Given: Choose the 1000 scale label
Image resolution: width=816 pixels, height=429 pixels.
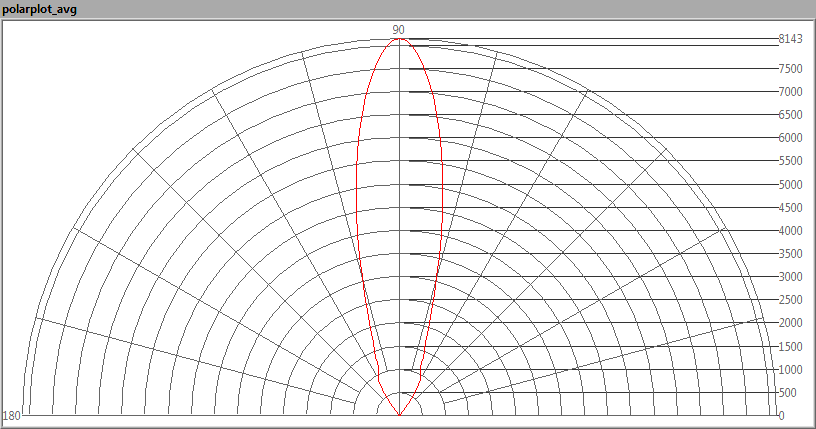Looking at the screenshot, I should click(x=790, y=370).
